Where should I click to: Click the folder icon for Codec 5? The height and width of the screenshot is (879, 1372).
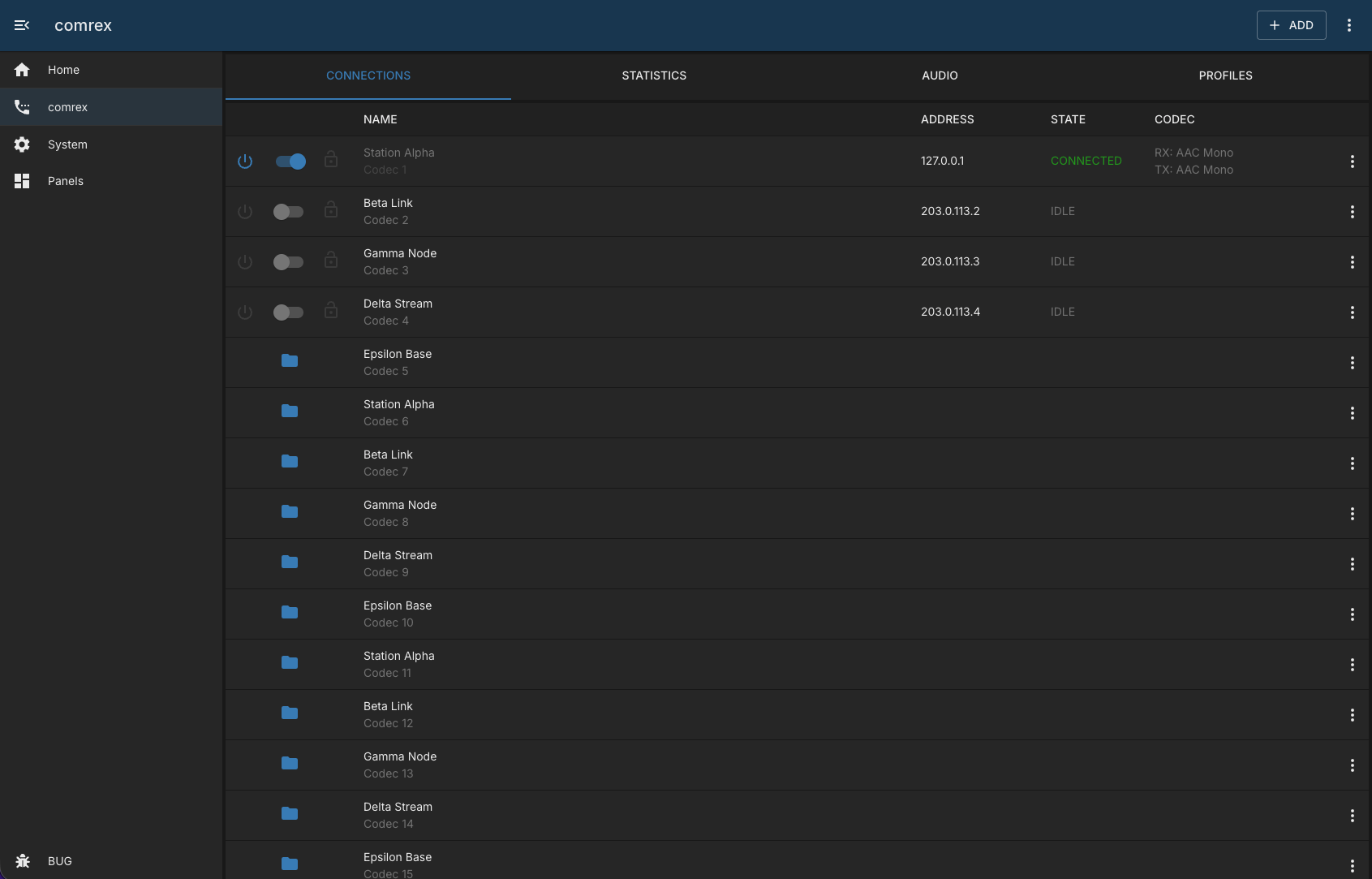point(290,360)
